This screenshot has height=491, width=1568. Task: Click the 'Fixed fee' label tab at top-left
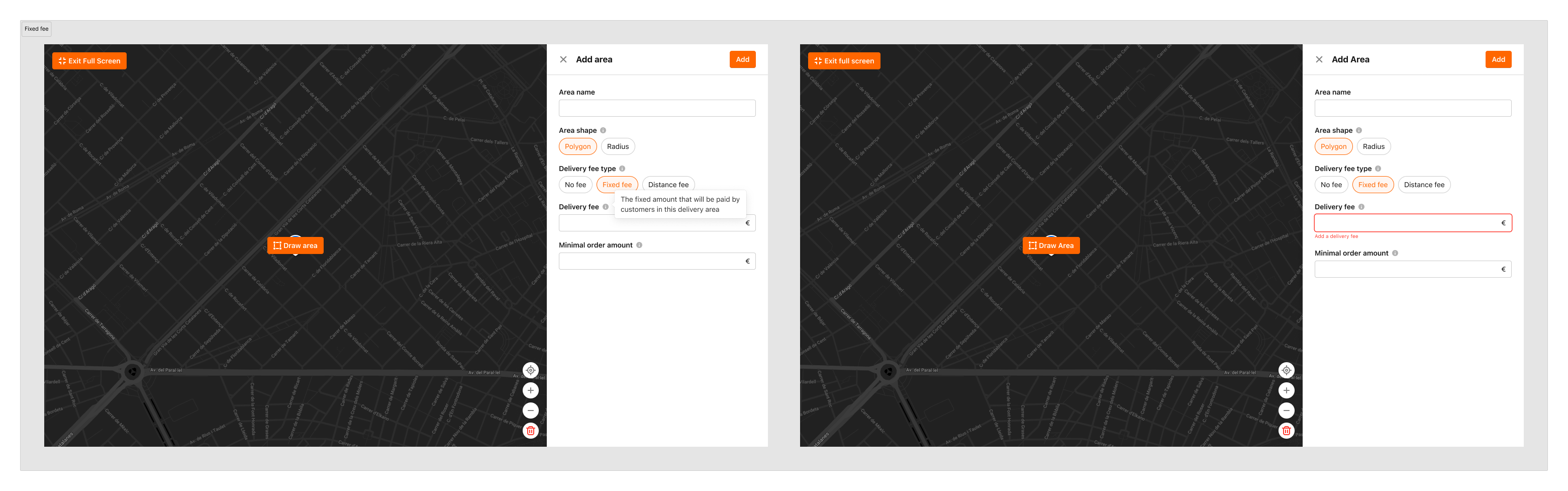(x=37, y=29)
